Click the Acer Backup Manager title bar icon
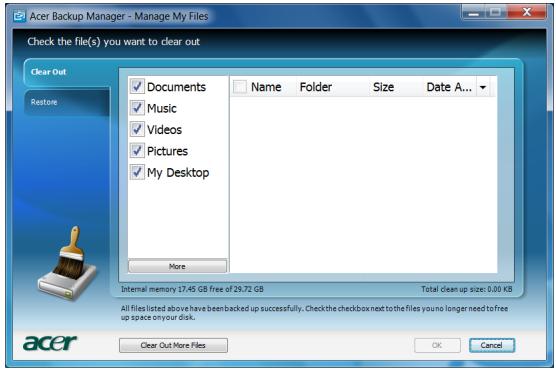This screenshot has height=370, width=556. tap(19, 16)
